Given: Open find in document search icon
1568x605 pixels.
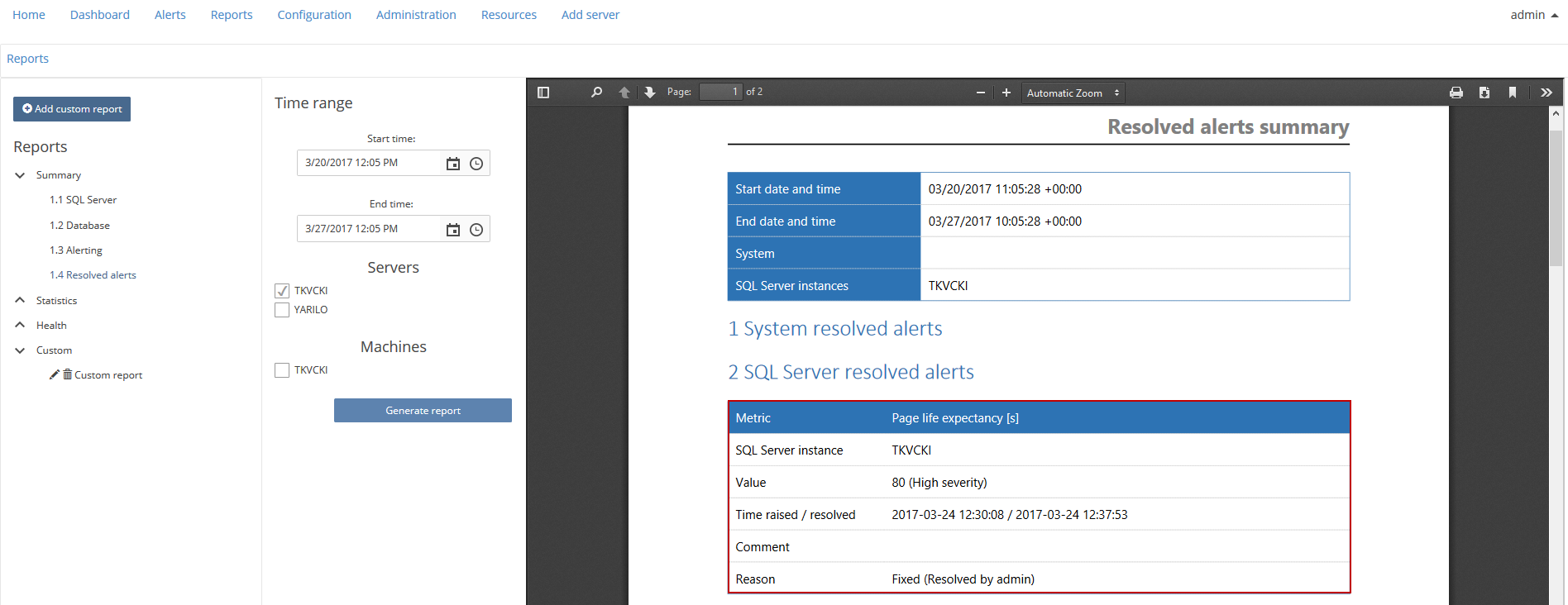Looking at the screenshot, I should tap(596, 93).
